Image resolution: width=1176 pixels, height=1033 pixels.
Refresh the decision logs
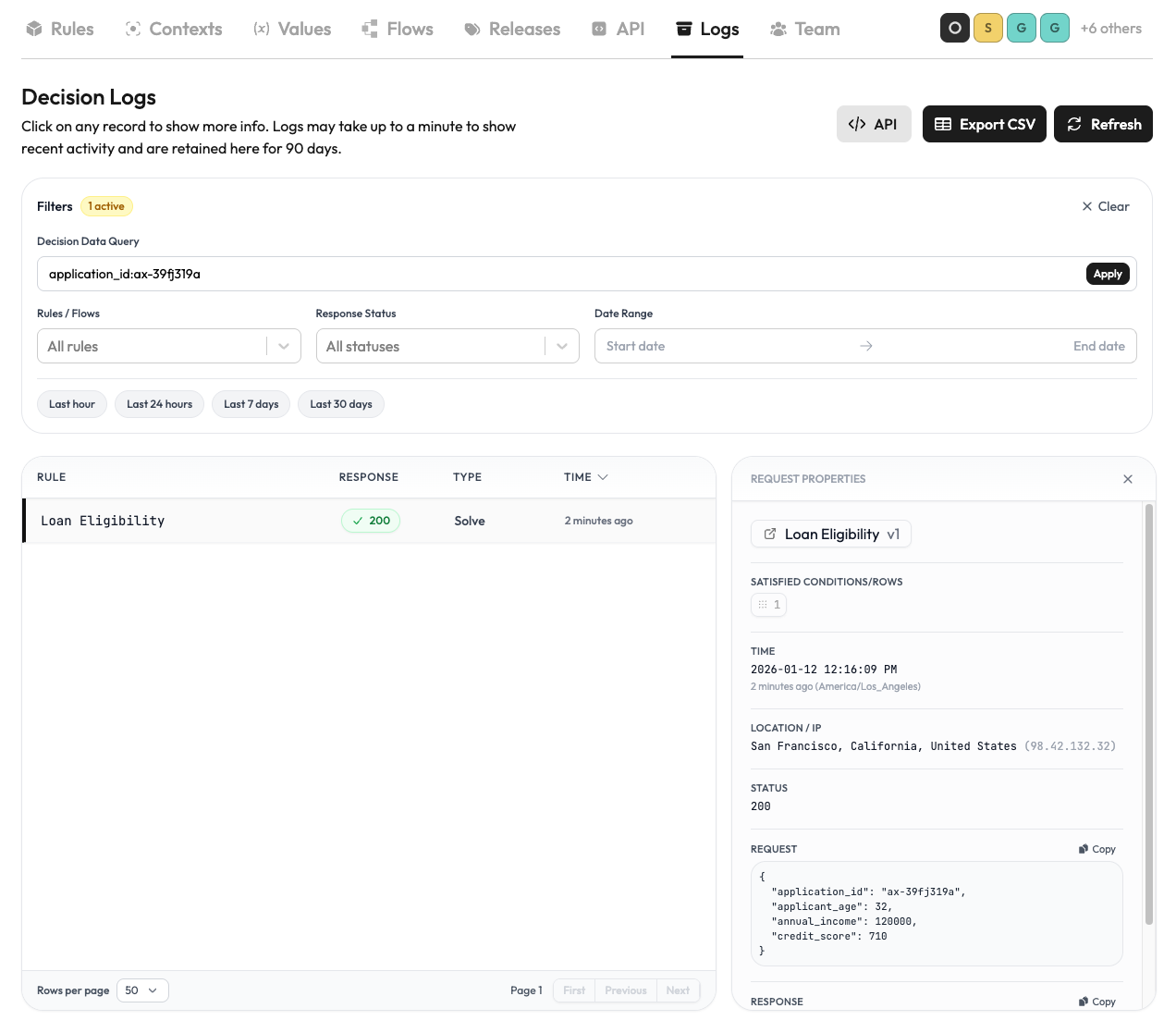(x=1103, y=123)
